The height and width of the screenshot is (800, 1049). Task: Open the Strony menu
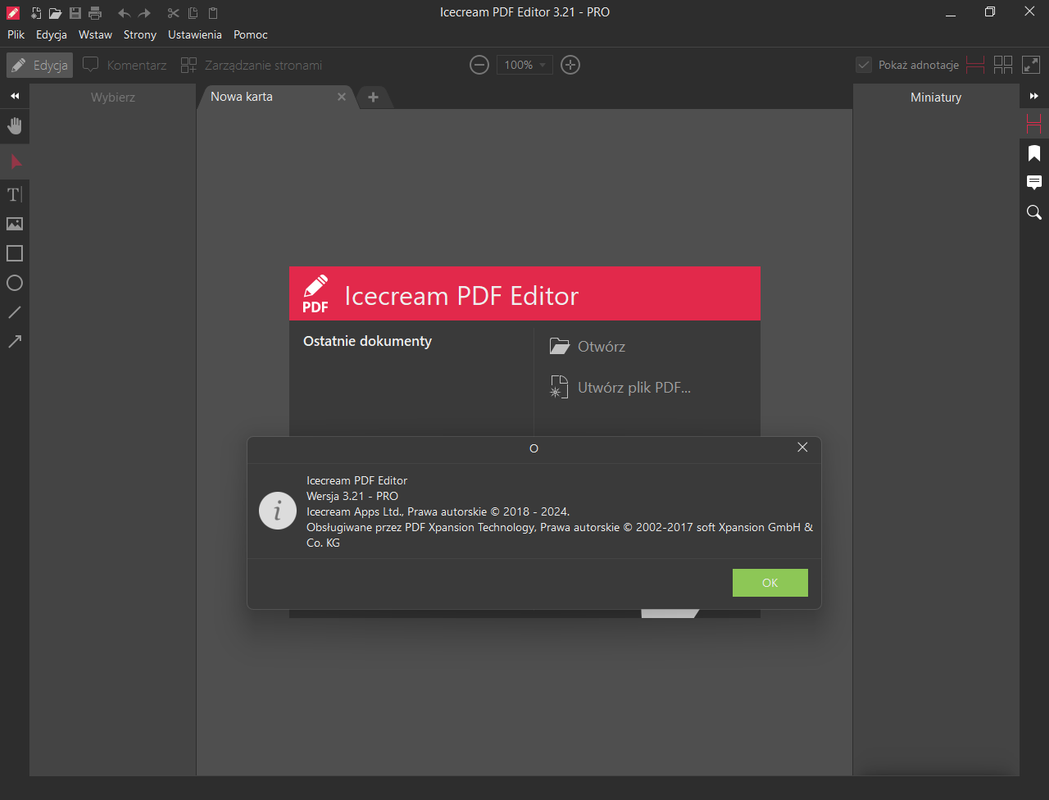pos(140,35)
